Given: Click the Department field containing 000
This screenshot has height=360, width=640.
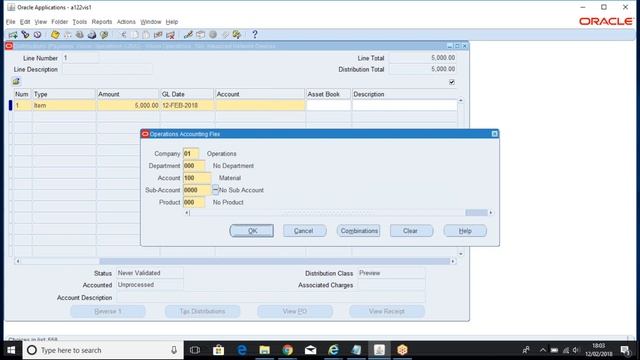Looking at the screenshot, I should tap(194, 166).
